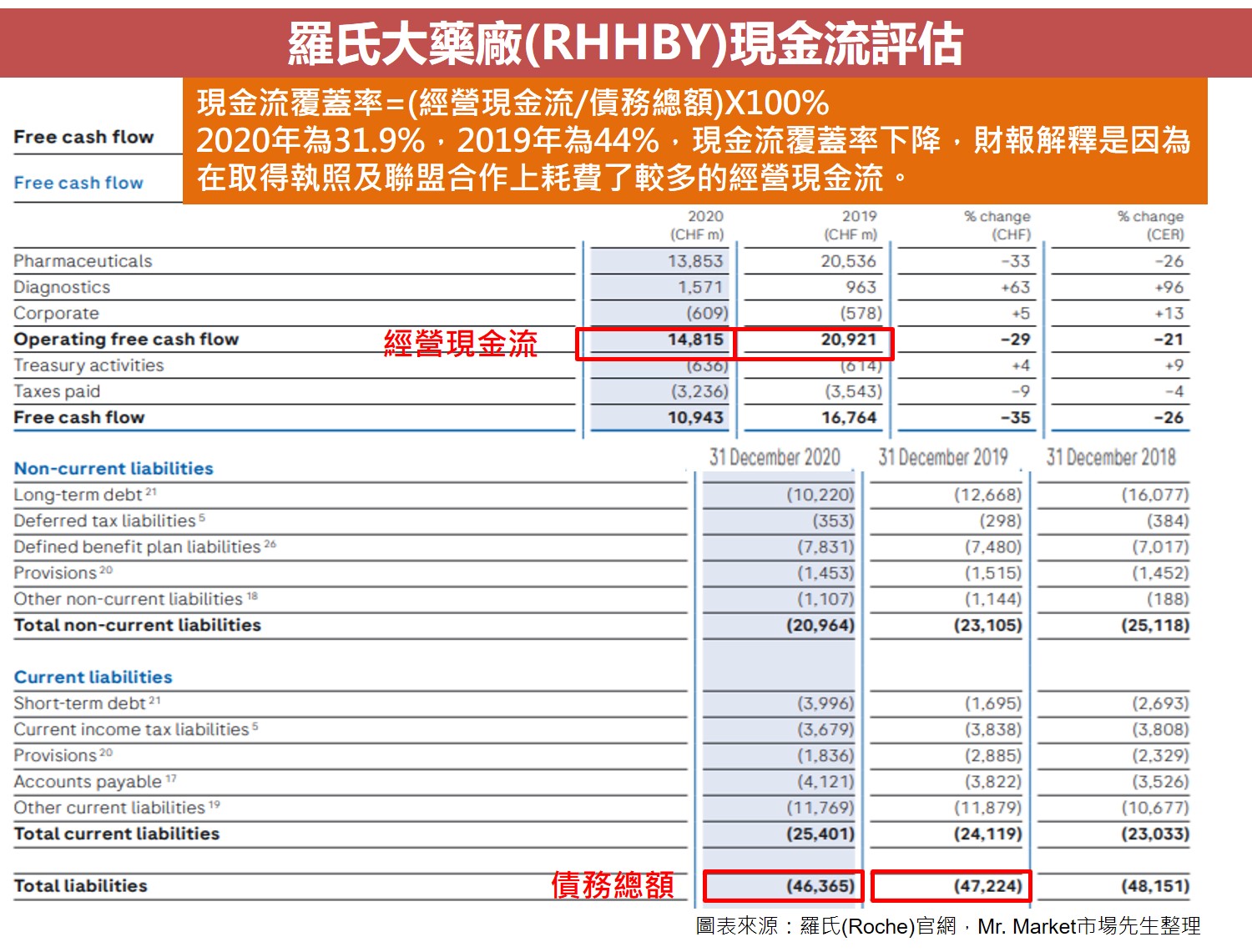
Task: Click the red 債務總額 annotation label
Action: (613, 884)
